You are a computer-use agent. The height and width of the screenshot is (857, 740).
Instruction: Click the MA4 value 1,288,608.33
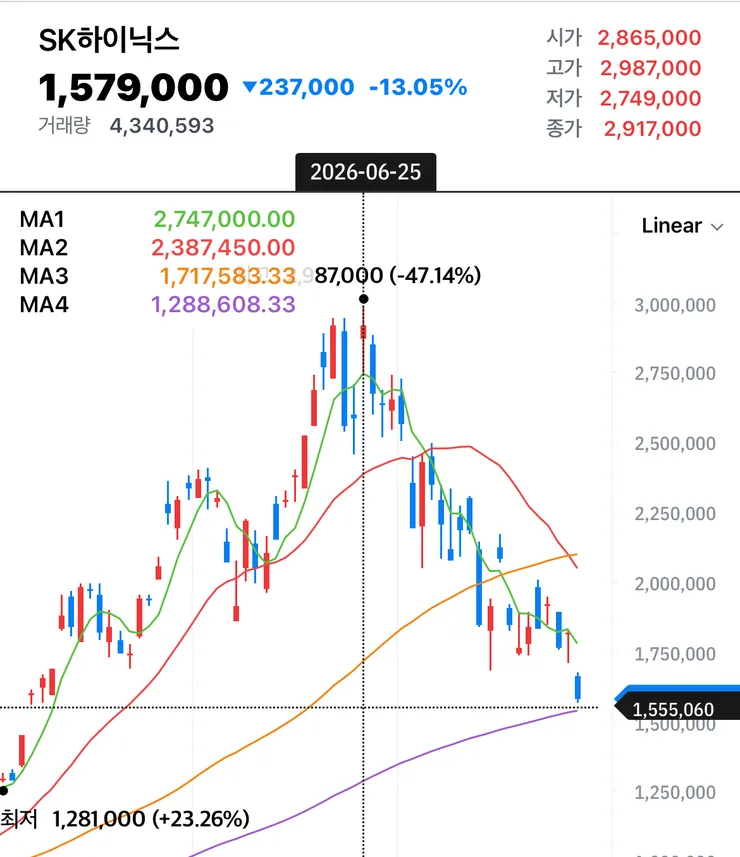[223, 304]
